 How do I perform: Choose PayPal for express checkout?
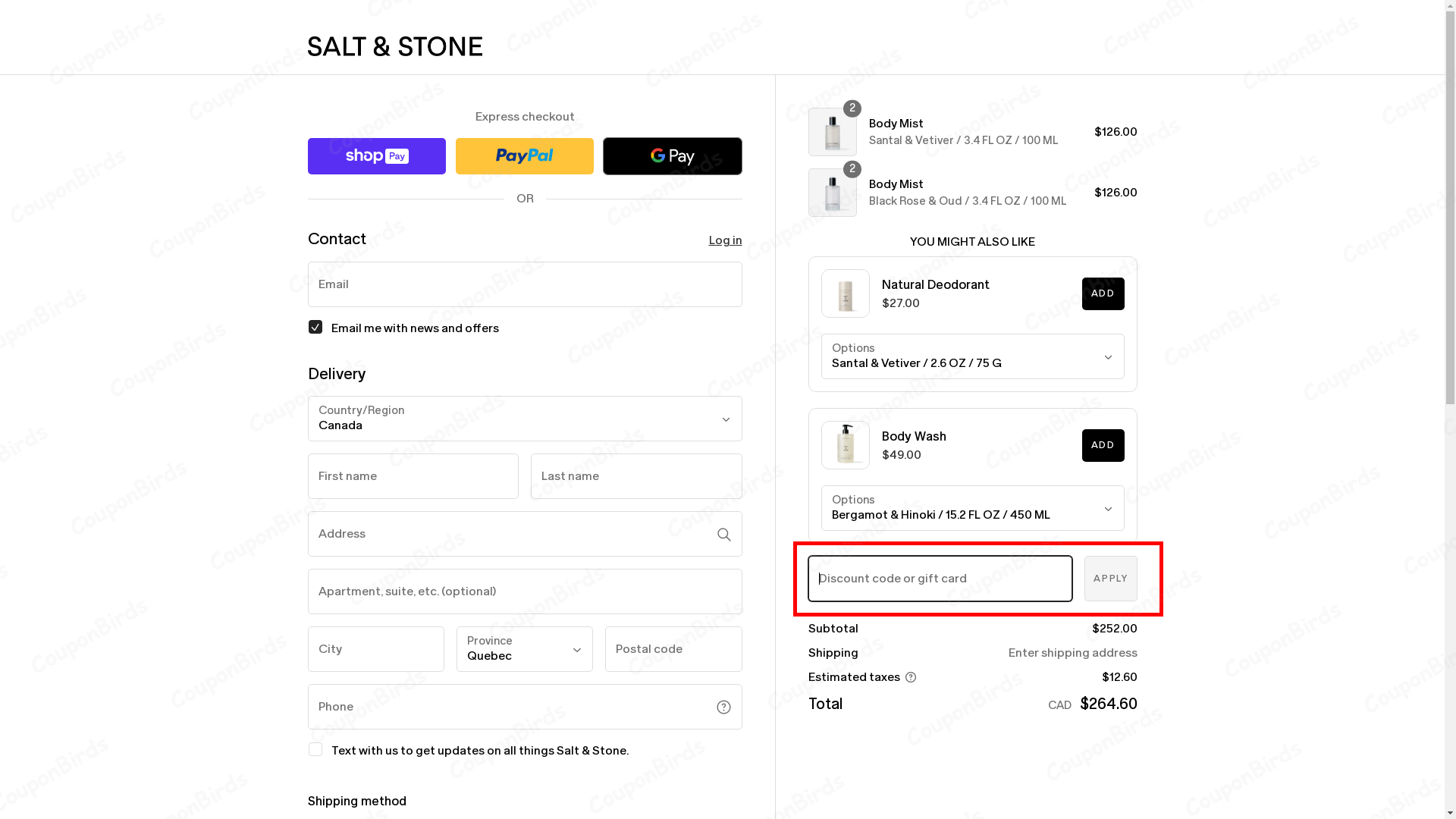pos(524,156)
